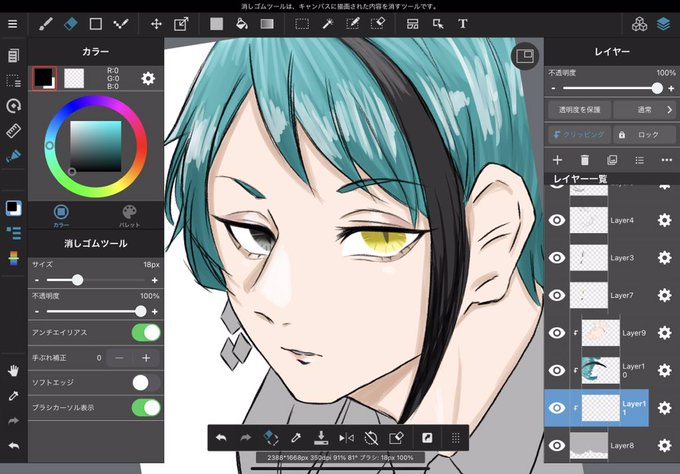This screenshot has height=474, width=680.
Task: Increase 手ぶれ補正 with plus button
Action: click(x=146, y=358)
